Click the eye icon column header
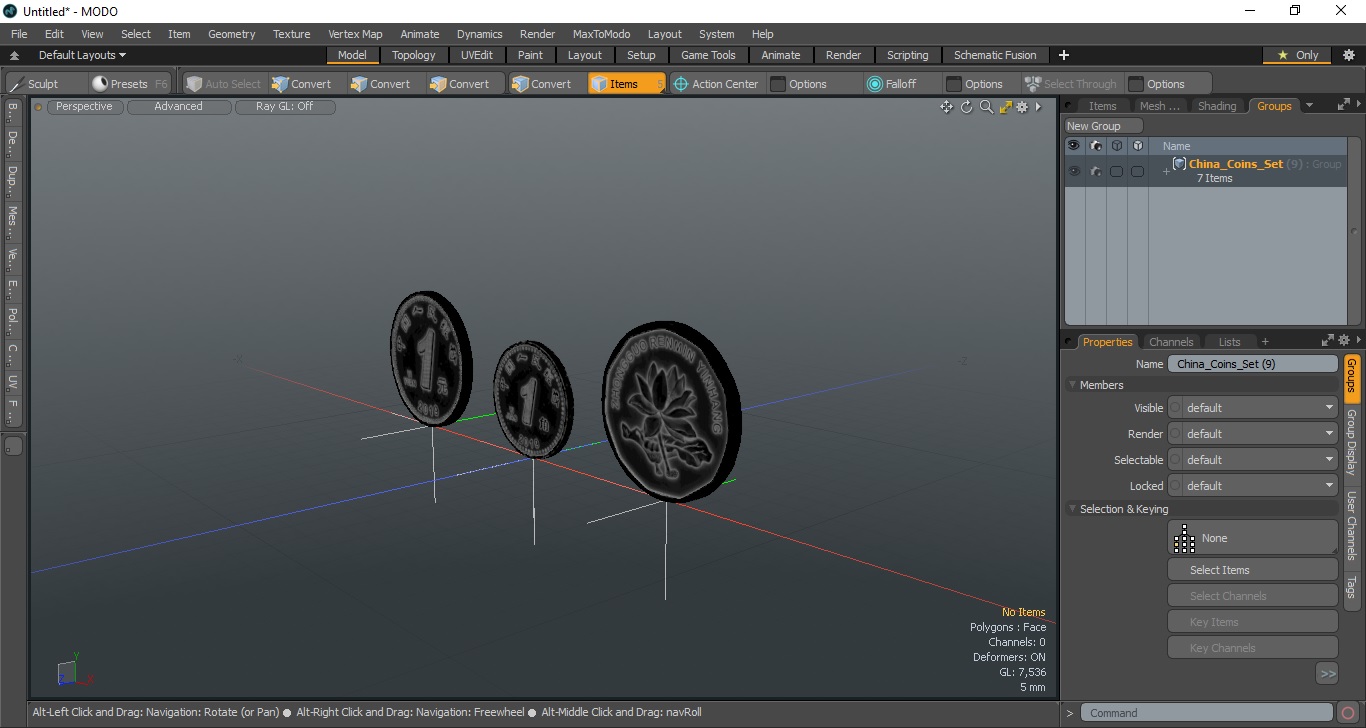 [x=1074, y=146]
